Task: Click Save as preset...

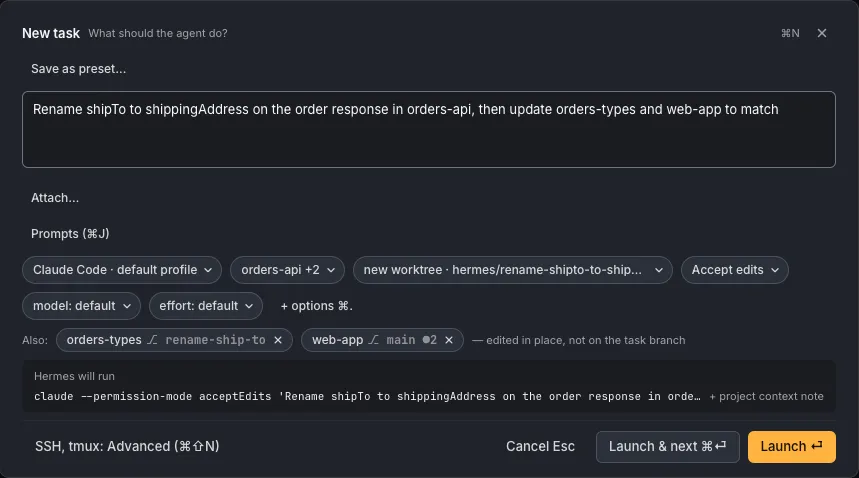Action: (78, 69)
